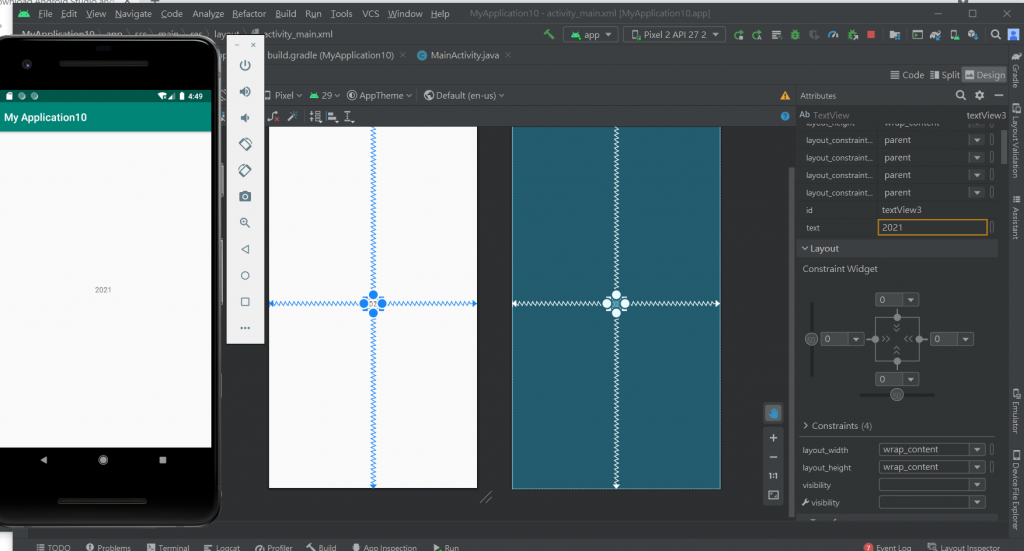
Task: Switch to MainActivity.java tab
Action: click(464, 55)
